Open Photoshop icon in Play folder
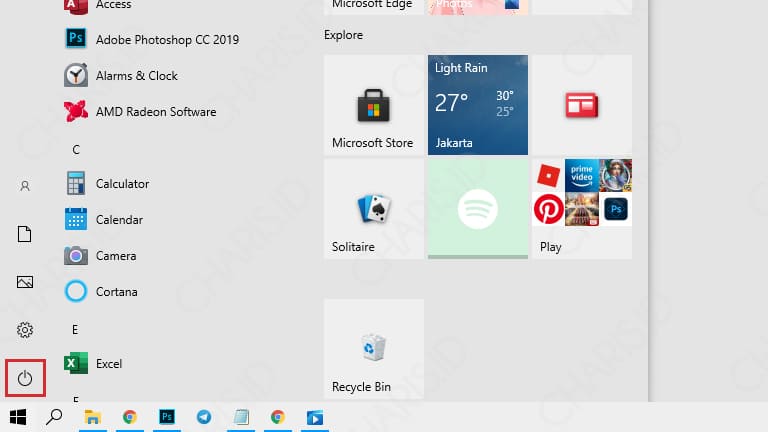 [616, 209]
